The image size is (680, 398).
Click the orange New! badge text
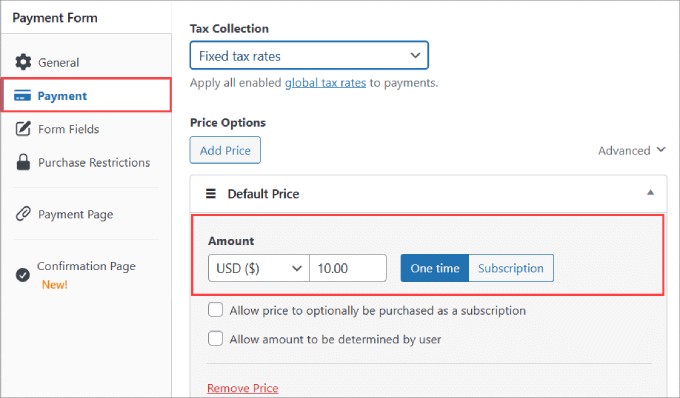pos(55,285)
